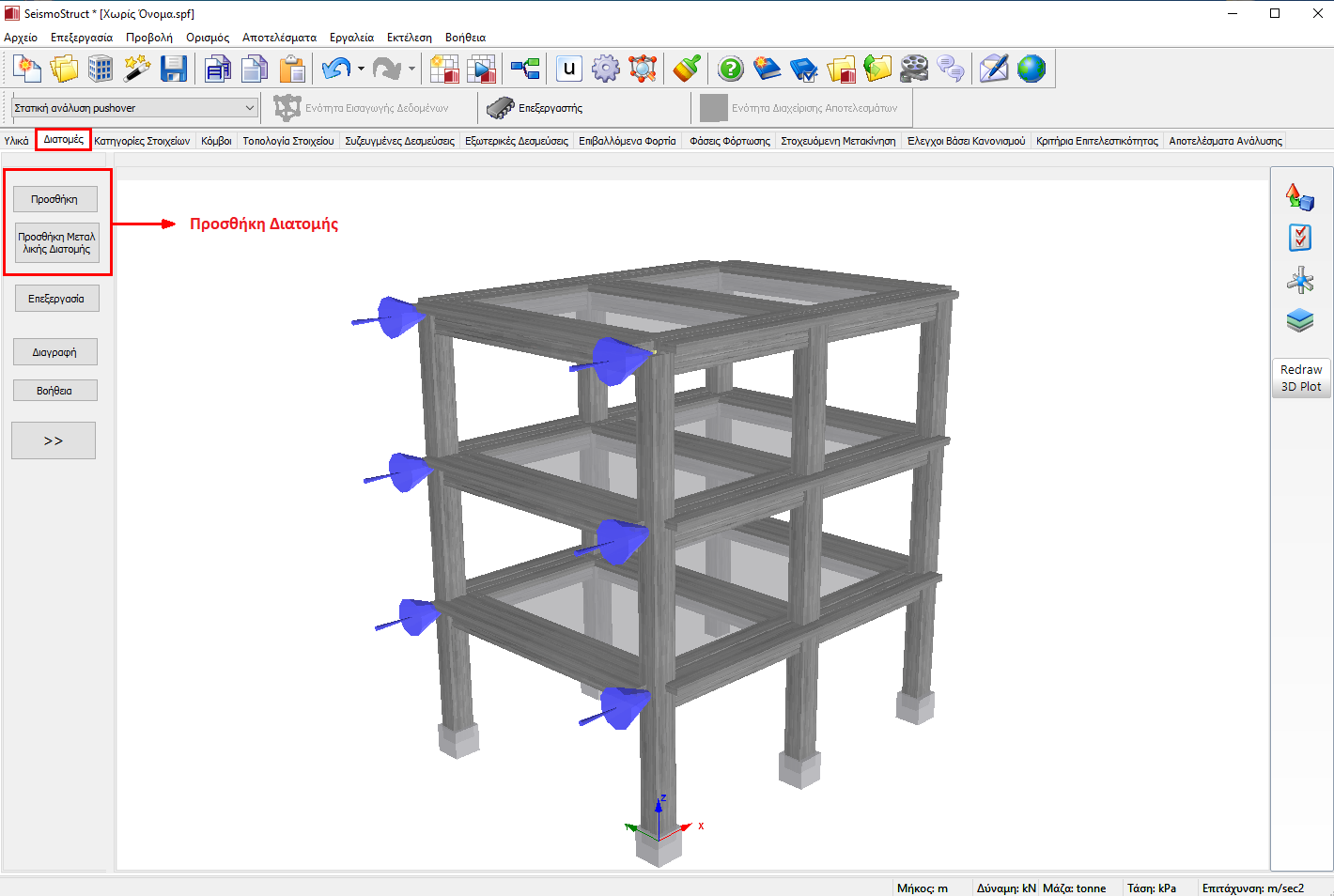Click the Undo arrow icon
The width and height of the screenshot is (1334, 896).
(x=334, y=69)
